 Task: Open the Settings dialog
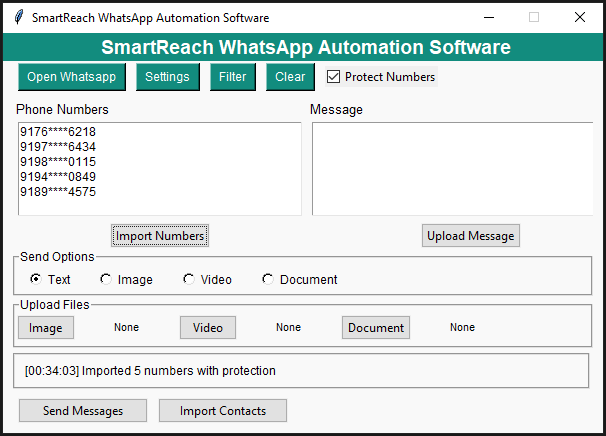[x=168, y=77]
